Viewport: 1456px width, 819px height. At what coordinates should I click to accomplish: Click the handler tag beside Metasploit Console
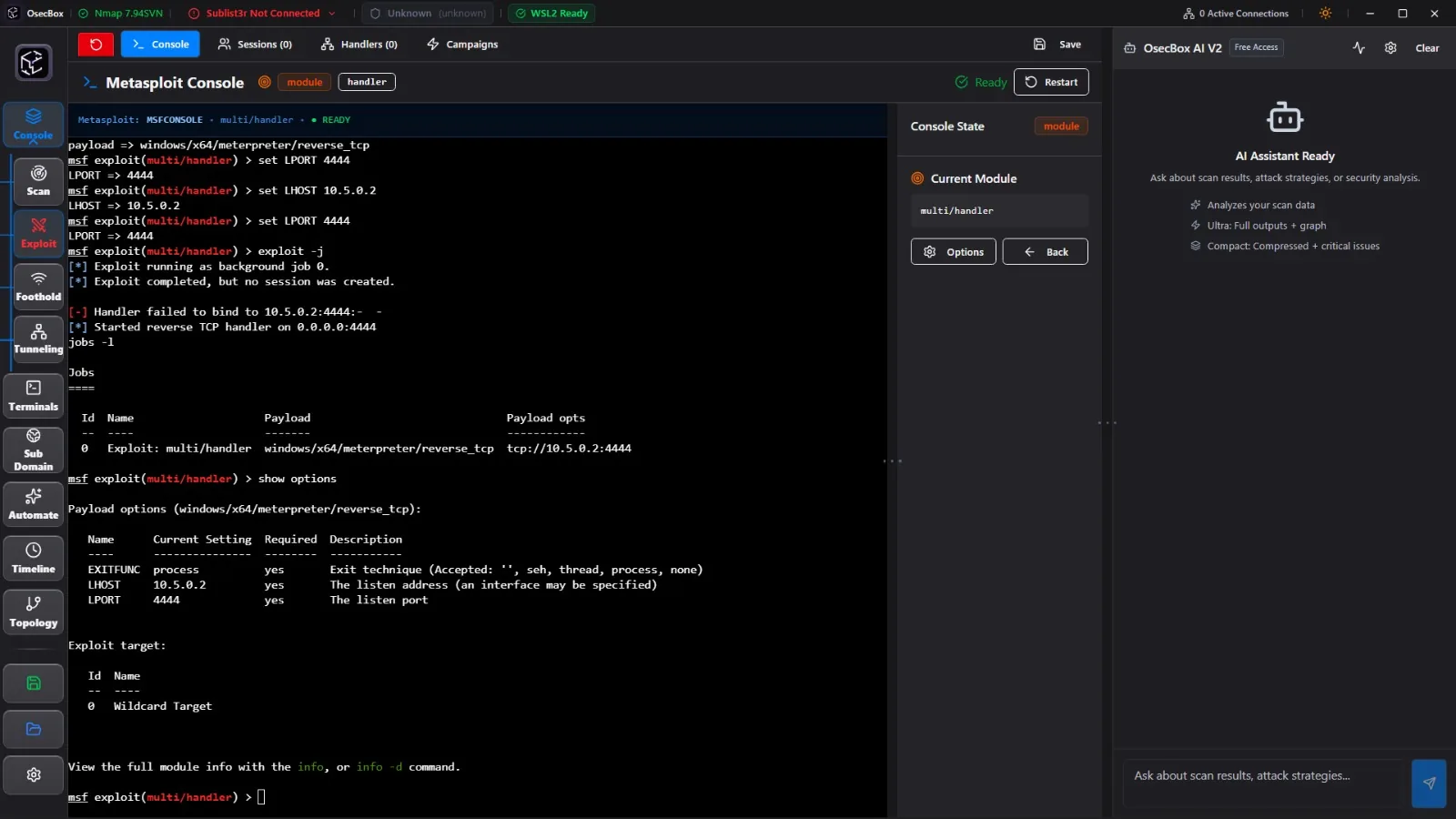367,82
